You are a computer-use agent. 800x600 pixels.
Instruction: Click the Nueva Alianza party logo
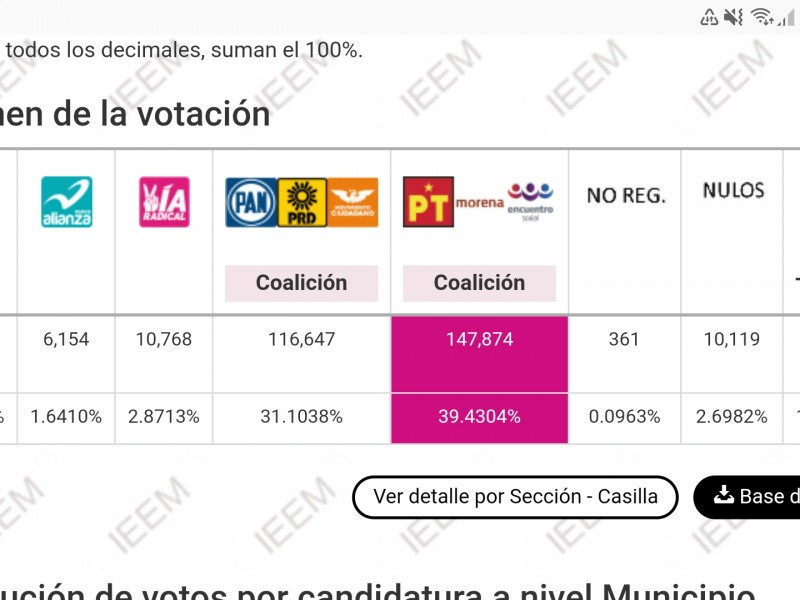(x=67, y=202)
